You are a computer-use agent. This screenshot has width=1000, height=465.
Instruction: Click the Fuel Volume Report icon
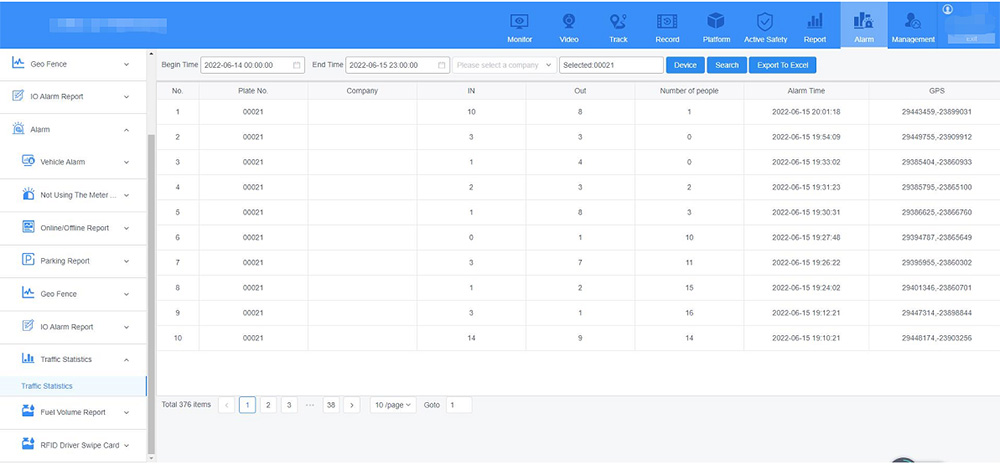pos(28,411)
